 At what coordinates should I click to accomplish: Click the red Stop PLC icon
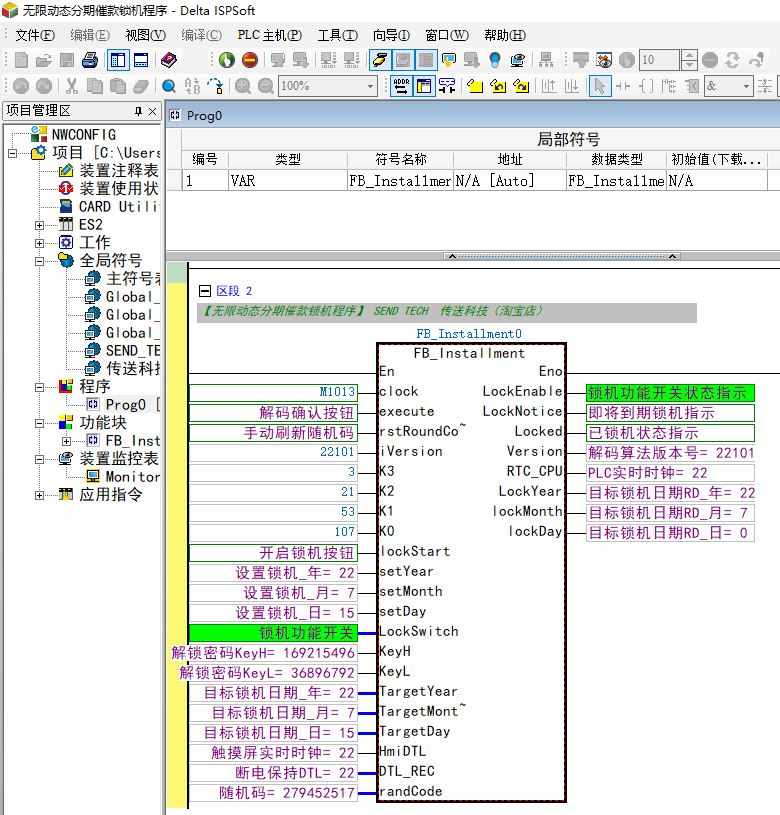point(250,60)
